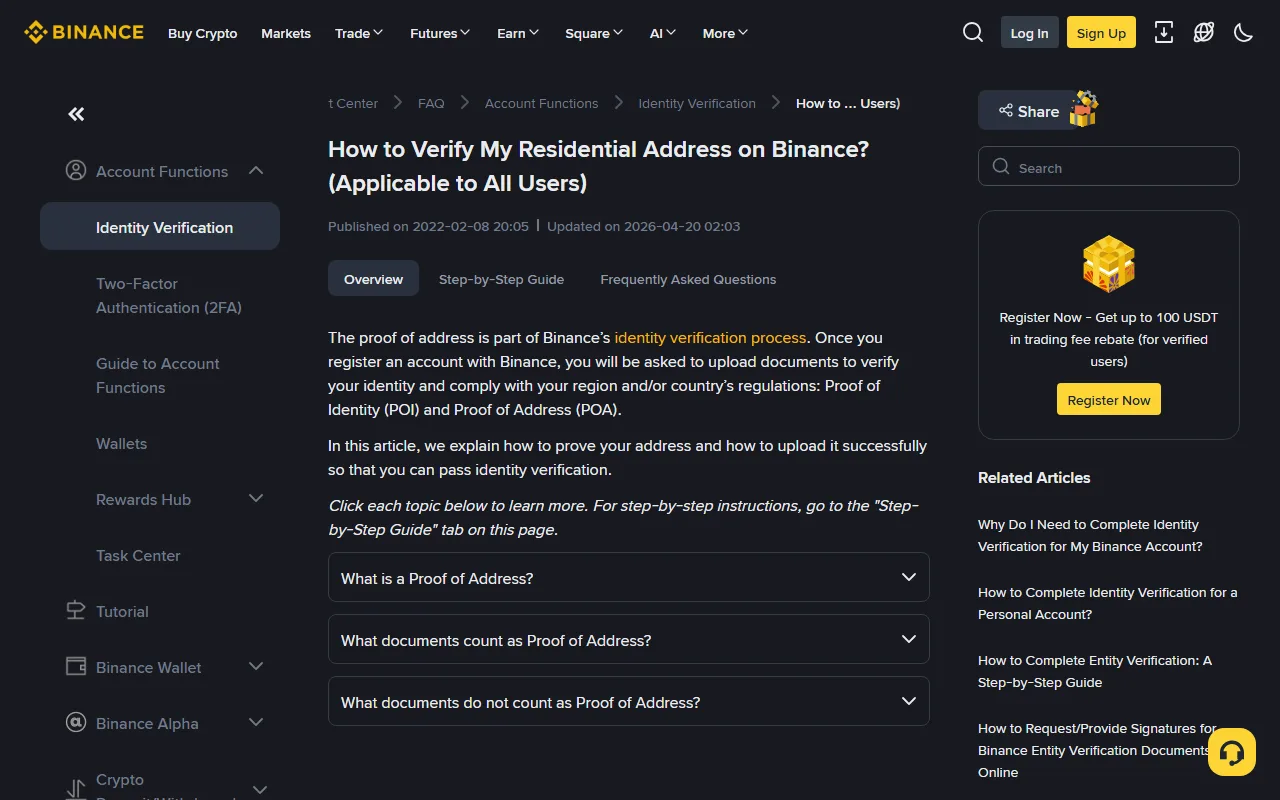The height and width of the screenshot is (800, 1280).
Task: Click the Crypto deposit arrows icon
Action: 75,790
